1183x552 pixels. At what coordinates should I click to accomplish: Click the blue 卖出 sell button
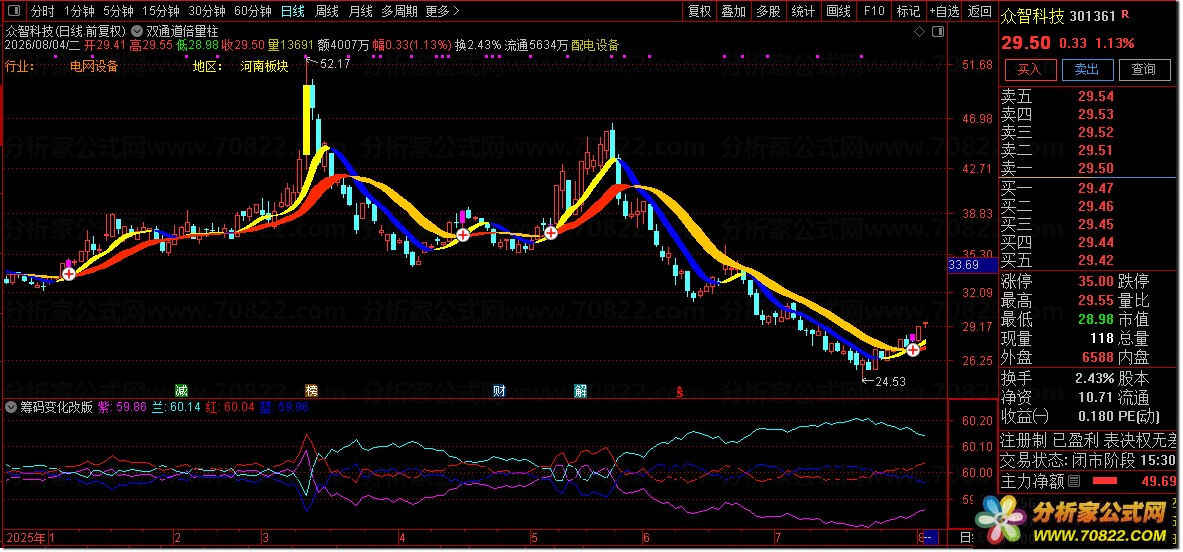click(1086, 69)
